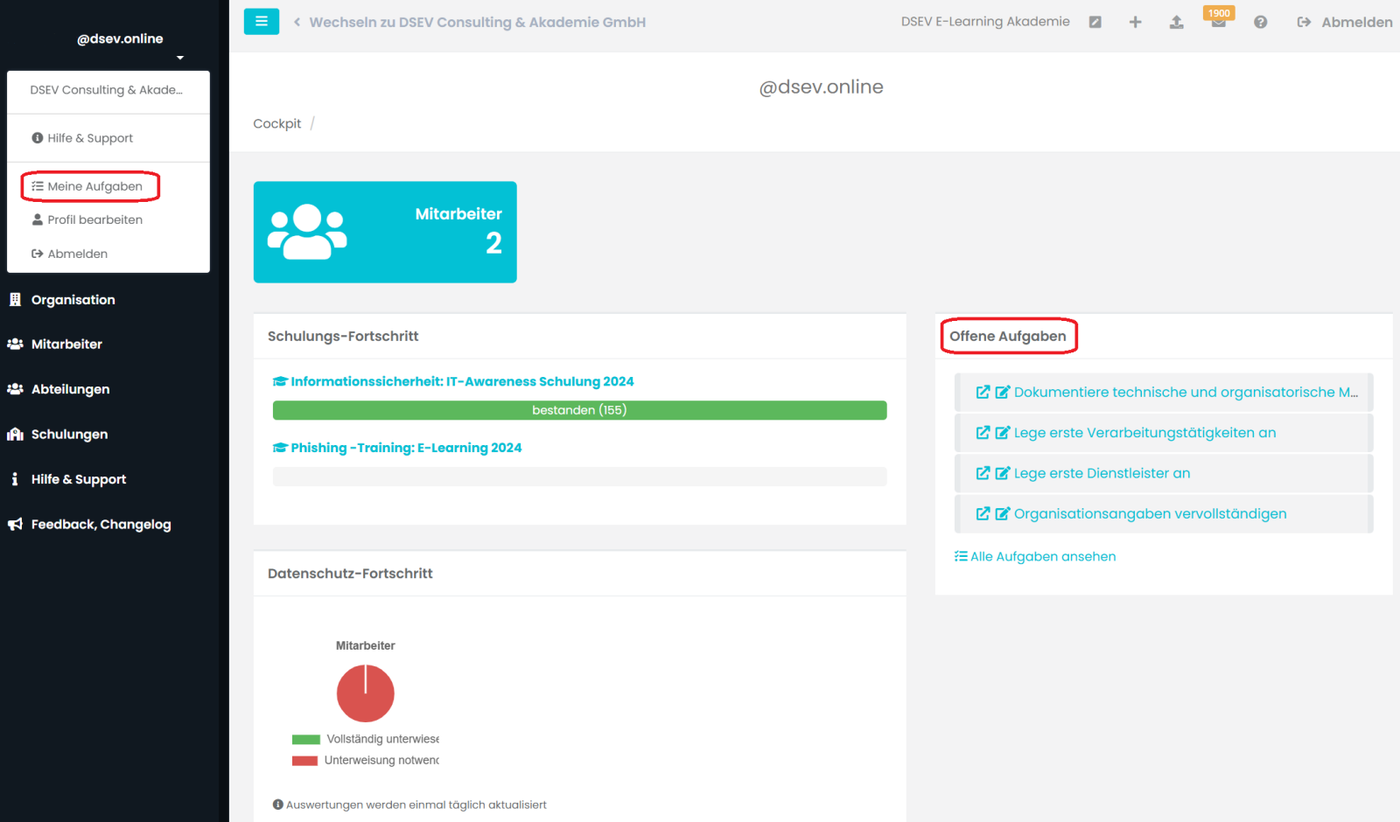
Task: Click the Cockpit breadcrumb
Action: pos(277,124)
